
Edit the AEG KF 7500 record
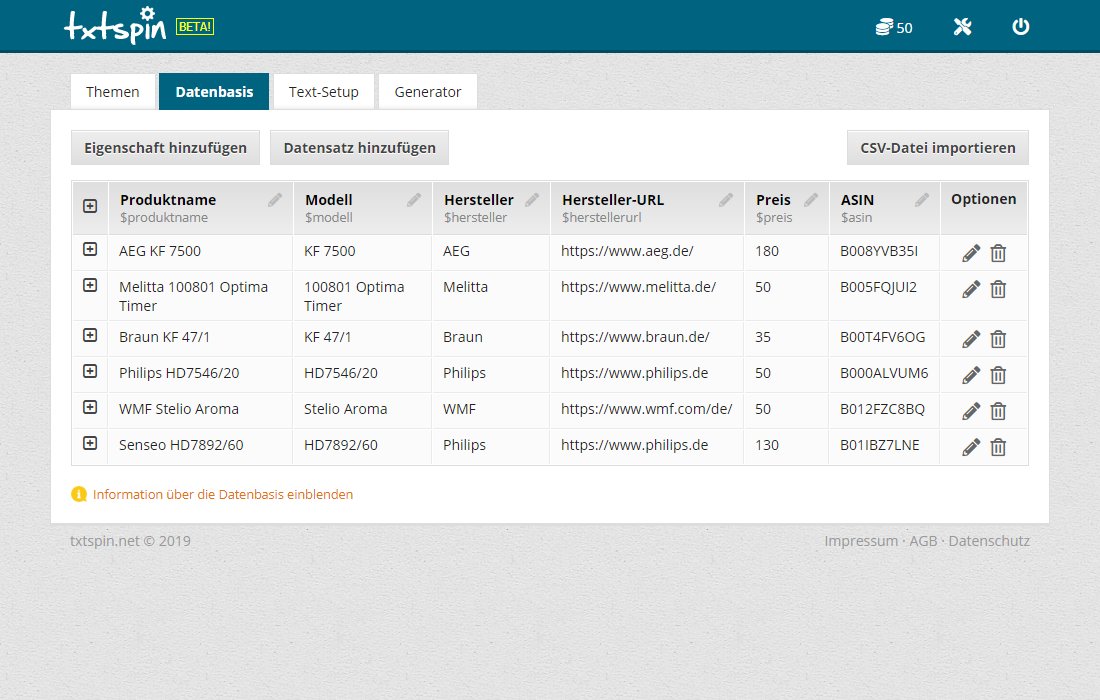pos(970,253)
